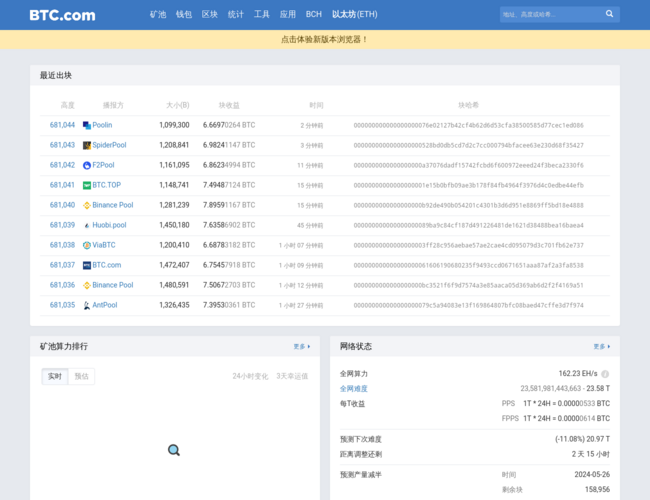Open the AntPool pool link
Image resolution: width=650 pixels, height=500 pixels.
(105, 305)
